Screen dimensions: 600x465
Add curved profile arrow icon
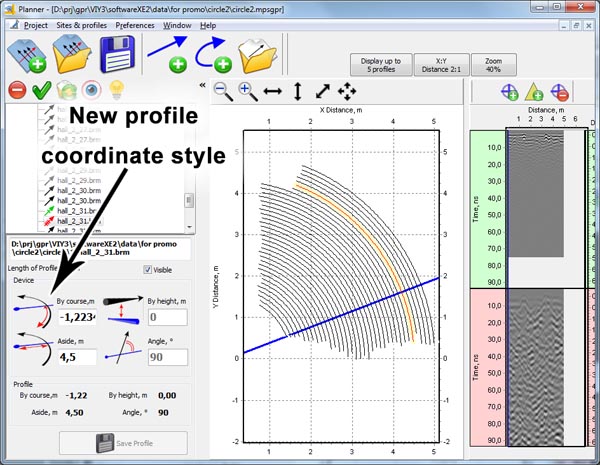pyautogui.click(x=214, y=54)
